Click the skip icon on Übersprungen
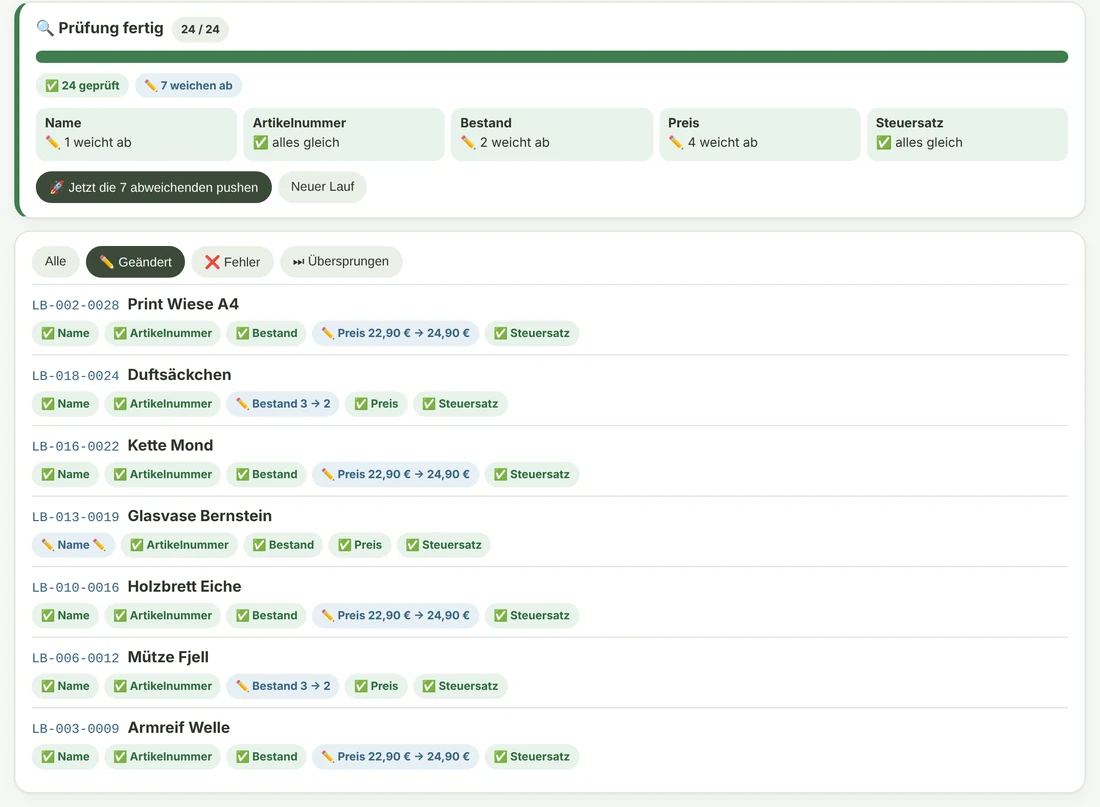Viewport: 1100px width, 807px height. click(x=299, y=262)
